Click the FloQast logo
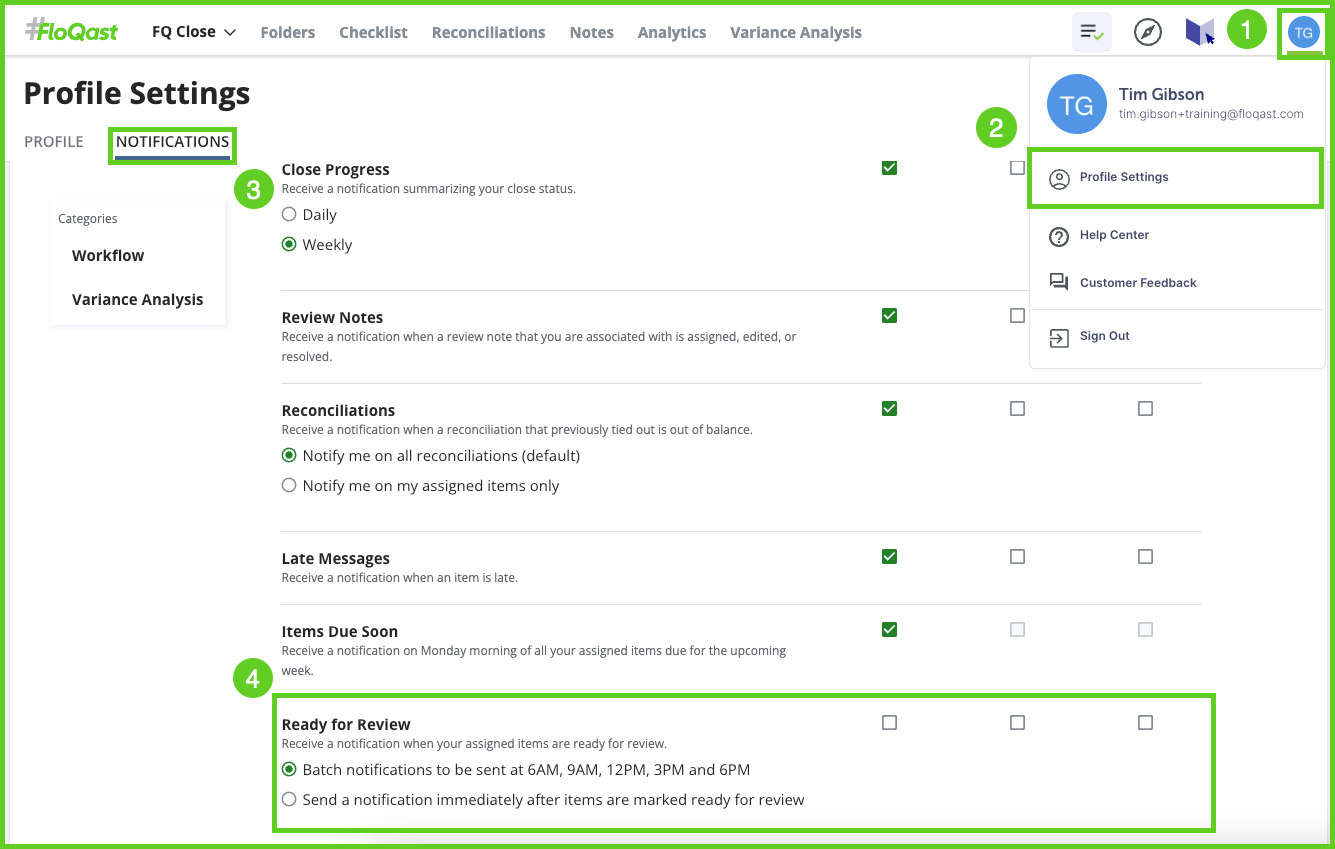1335x849 pixels. [x=71, y=31]
